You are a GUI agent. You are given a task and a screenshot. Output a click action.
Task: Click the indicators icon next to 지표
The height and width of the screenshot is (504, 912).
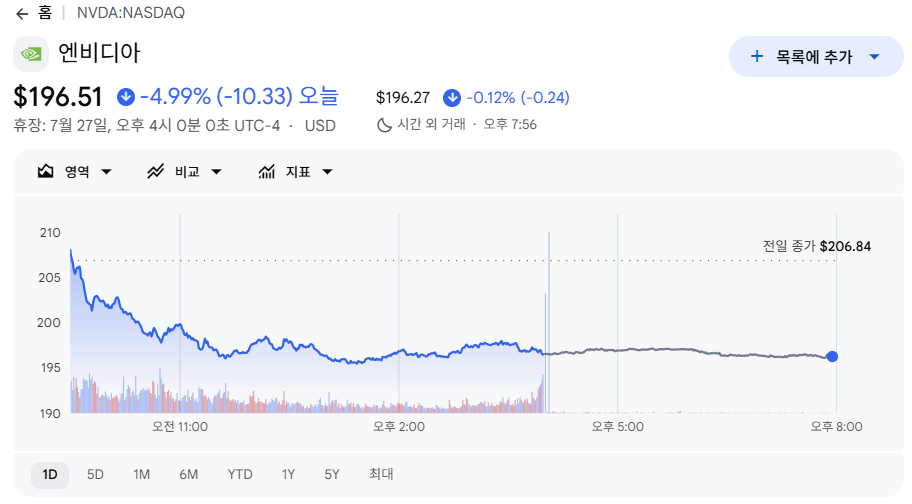tap(266, 171)
